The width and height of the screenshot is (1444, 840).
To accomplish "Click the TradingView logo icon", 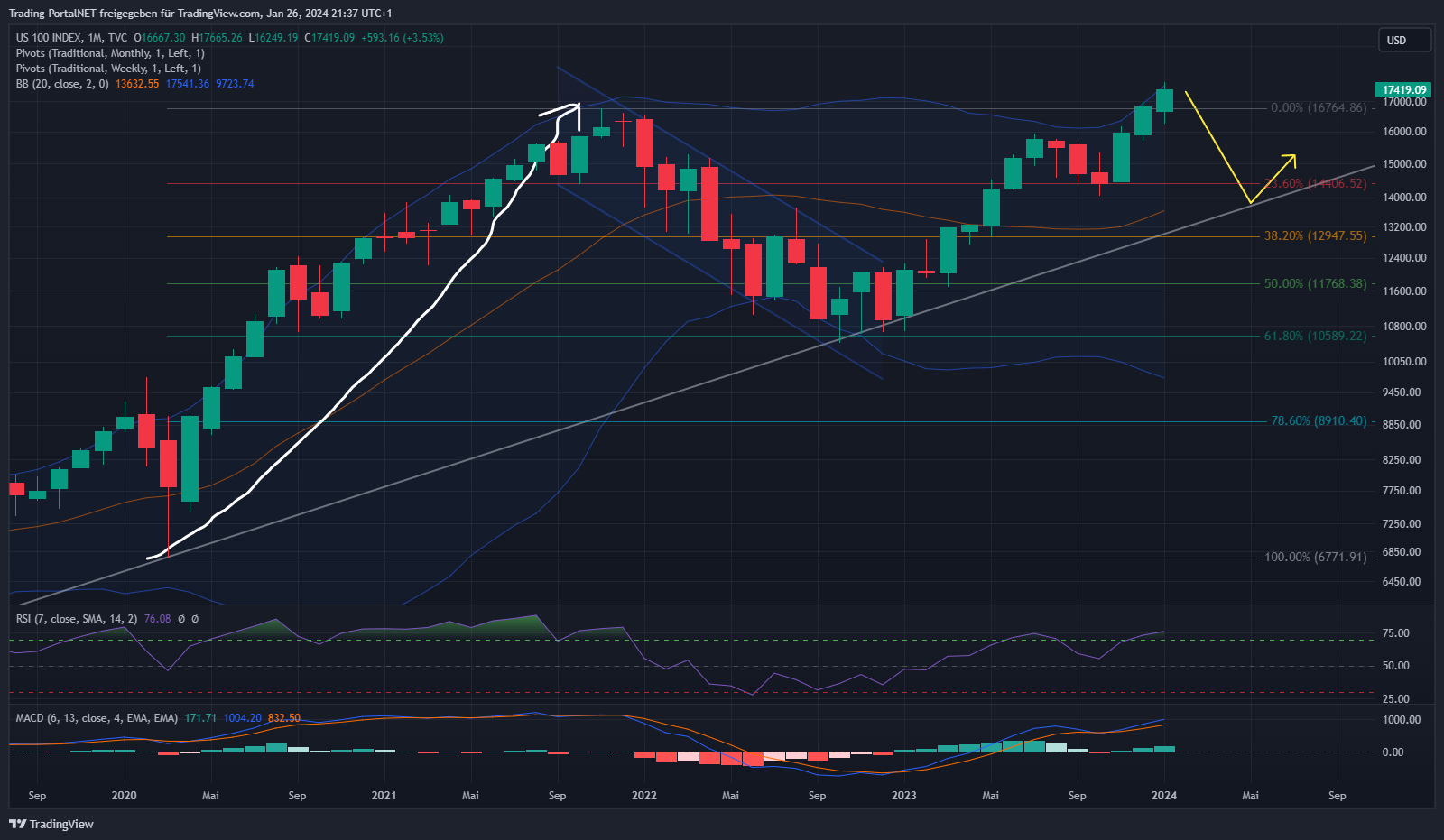I will [17, 824].
